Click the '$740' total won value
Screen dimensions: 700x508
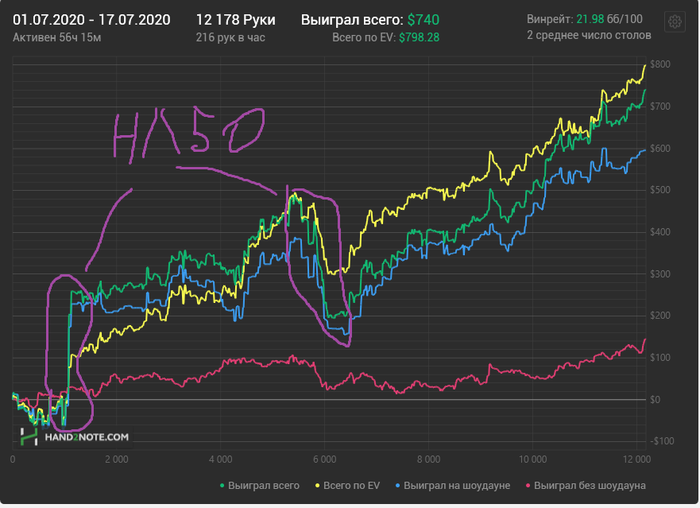click(x=423, y=20)
